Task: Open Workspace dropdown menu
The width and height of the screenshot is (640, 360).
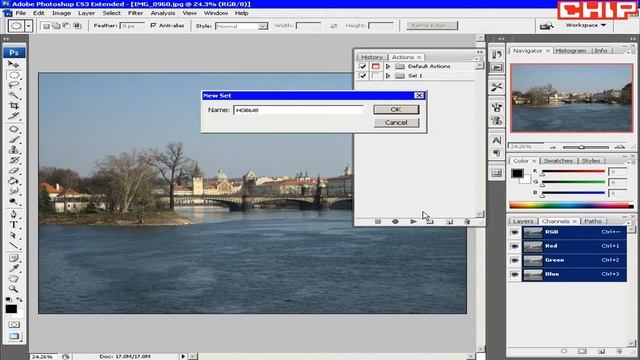Action: click(586, 25)
